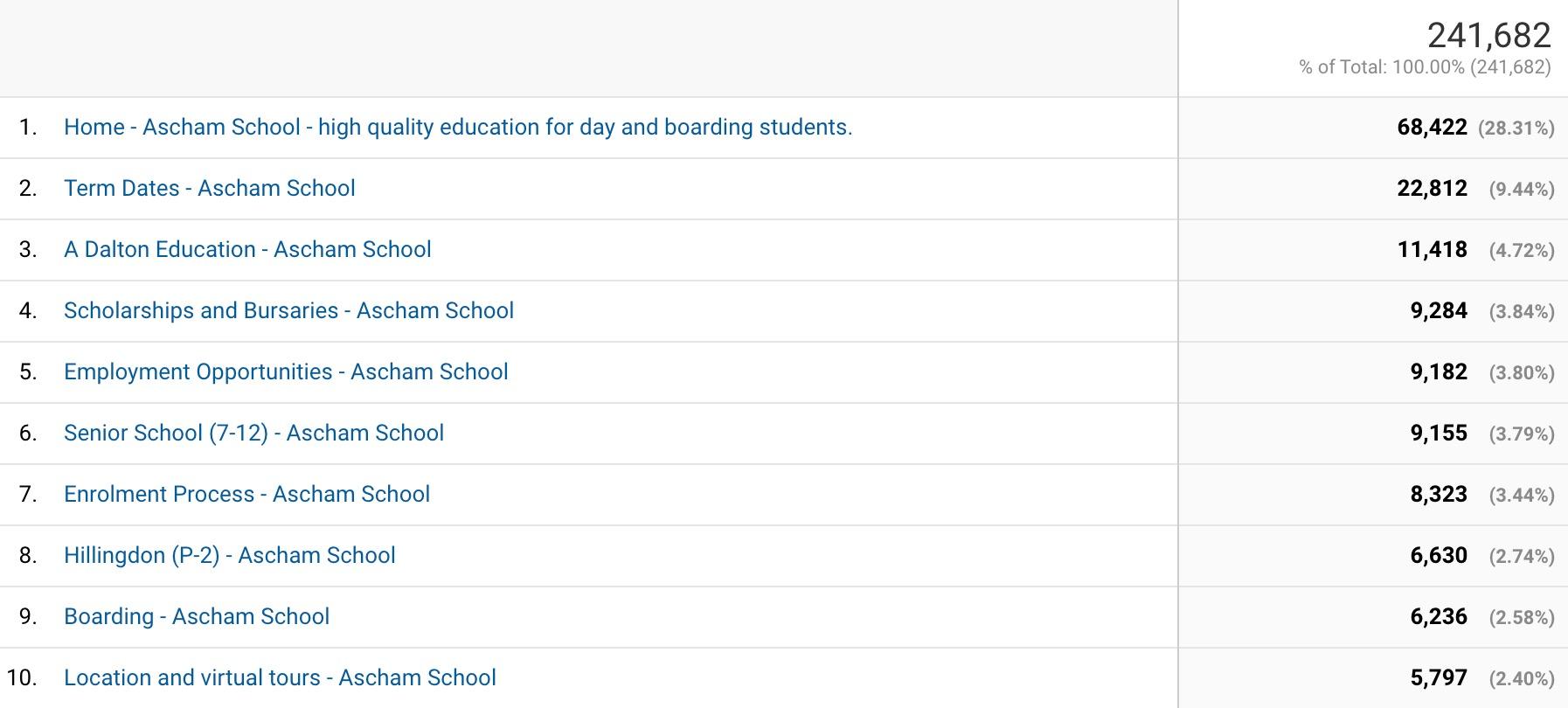Select the 9,284 pageviews cell

coord(1439,311)
